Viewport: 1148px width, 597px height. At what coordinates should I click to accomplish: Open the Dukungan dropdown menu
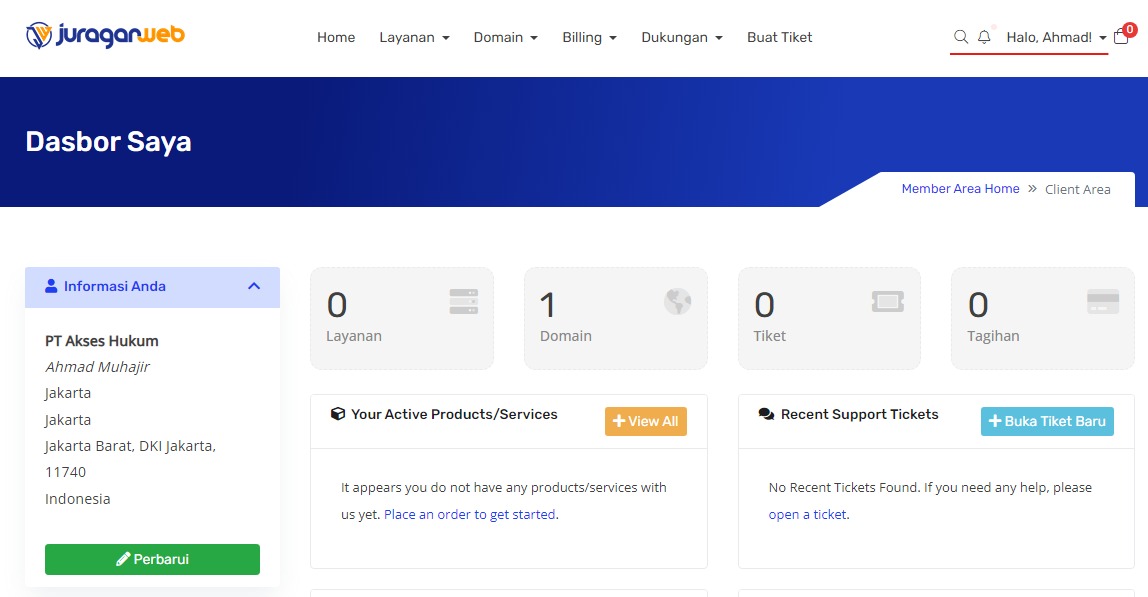point(681,38)
